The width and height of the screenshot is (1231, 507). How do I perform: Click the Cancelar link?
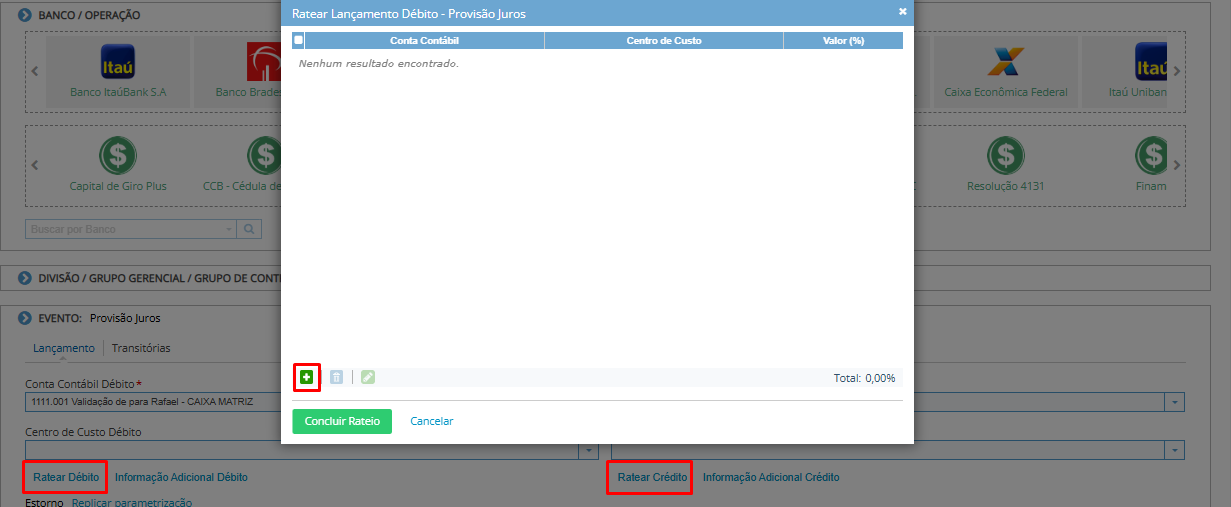432,421
